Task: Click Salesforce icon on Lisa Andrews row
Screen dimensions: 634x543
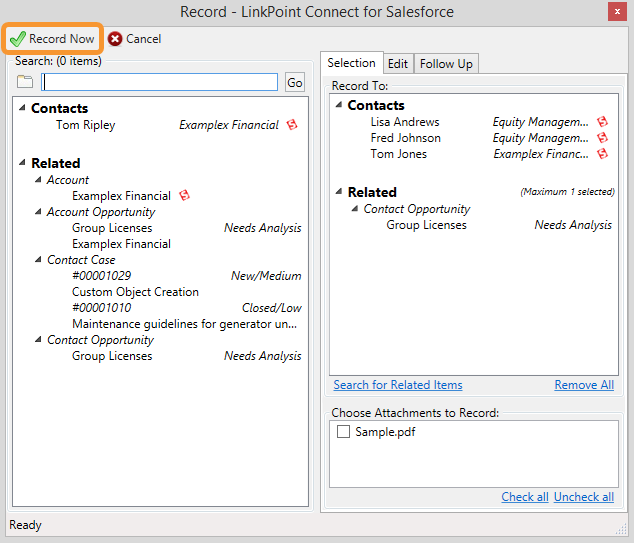Action: point(602,122)
